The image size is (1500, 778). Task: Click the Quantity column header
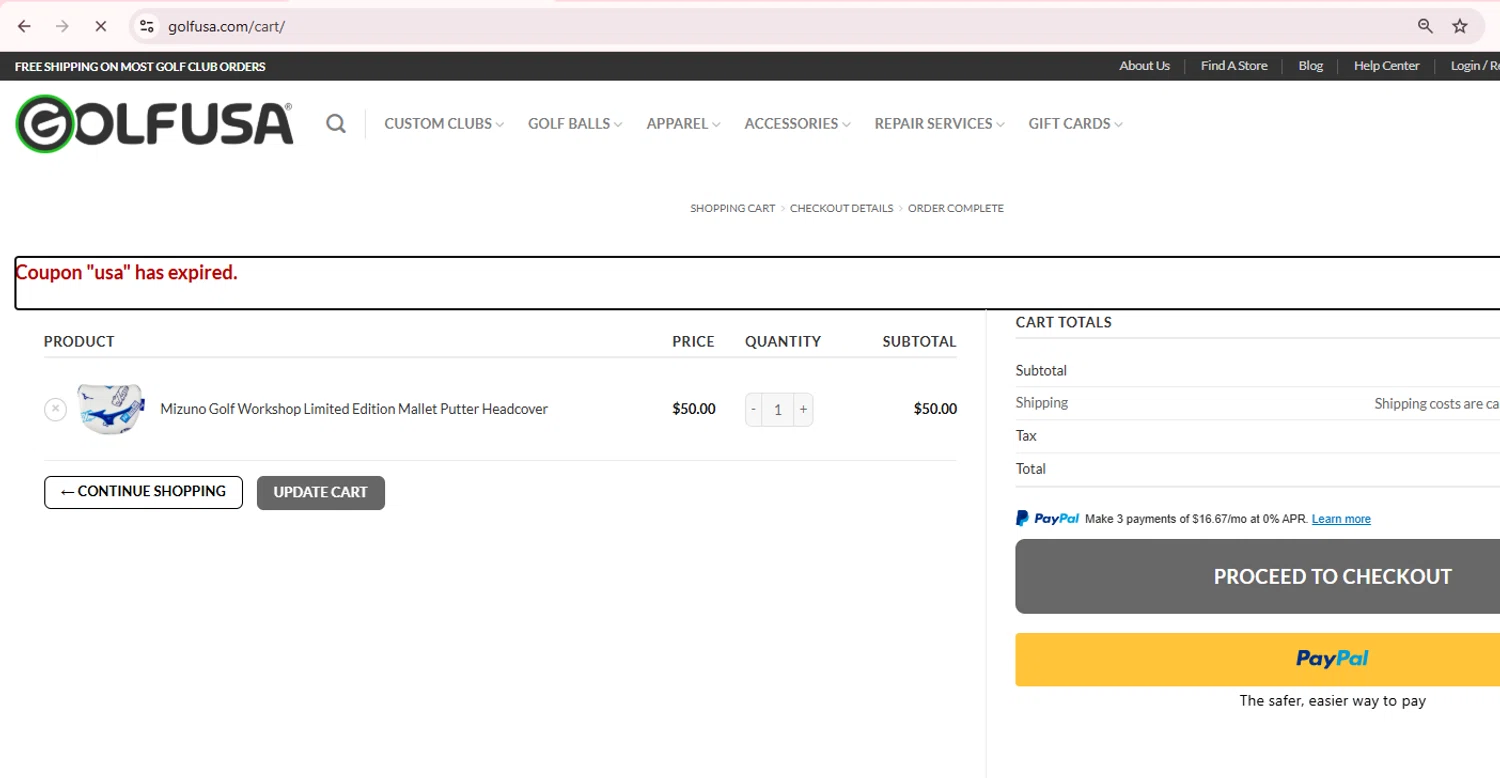click(x=783, y=341)
